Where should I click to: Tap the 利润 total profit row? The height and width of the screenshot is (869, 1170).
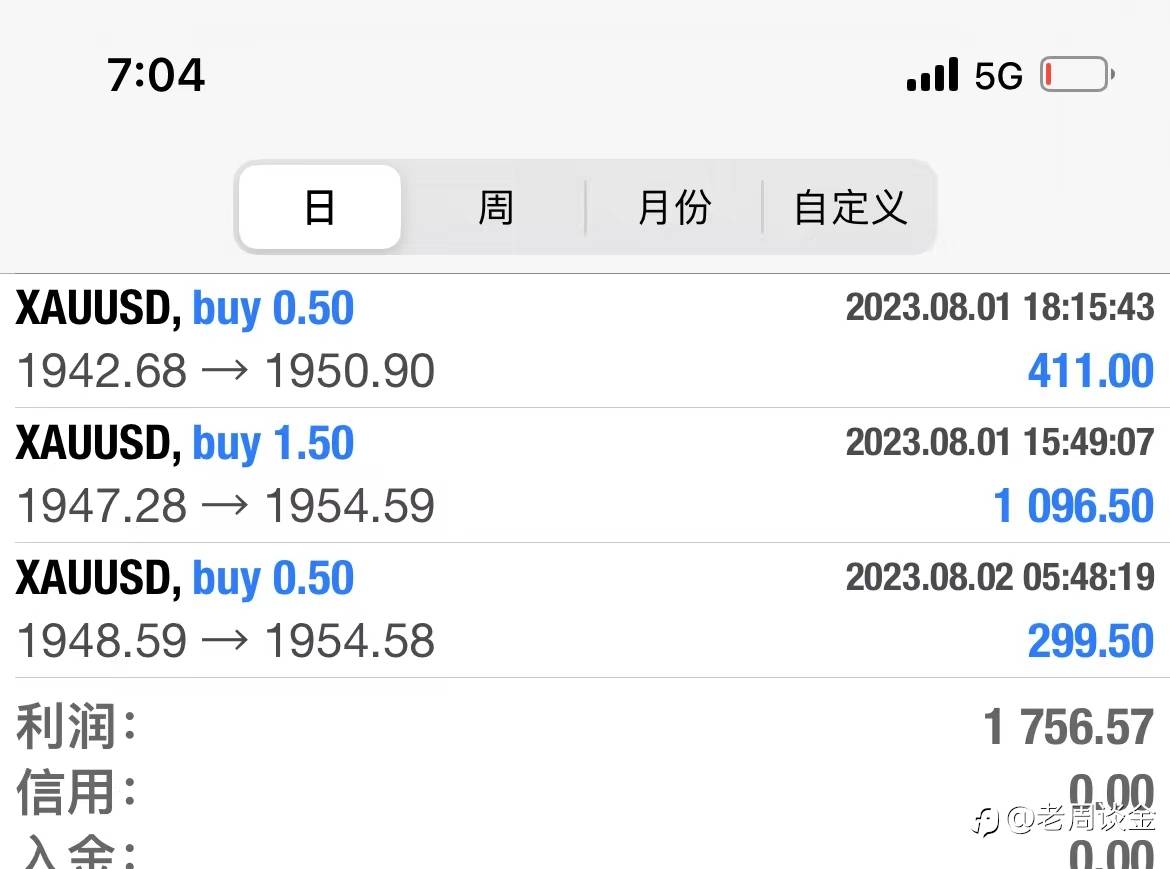point(585,727)
